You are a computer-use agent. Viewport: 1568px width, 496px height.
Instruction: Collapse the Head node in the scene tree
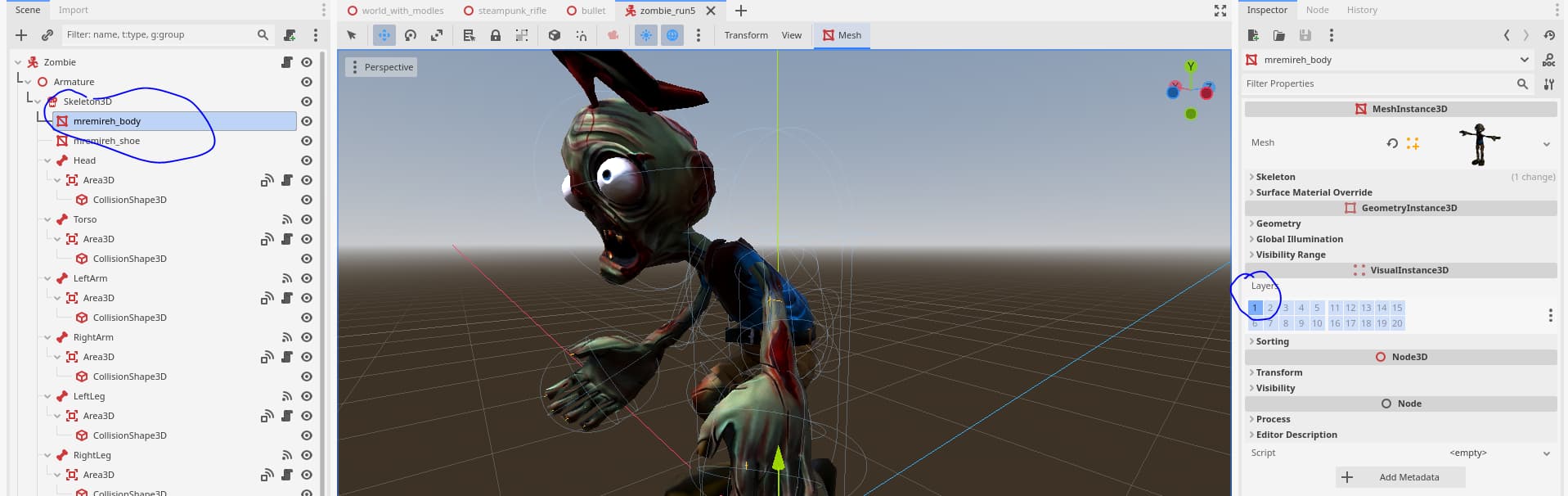(x=47, y=160)
